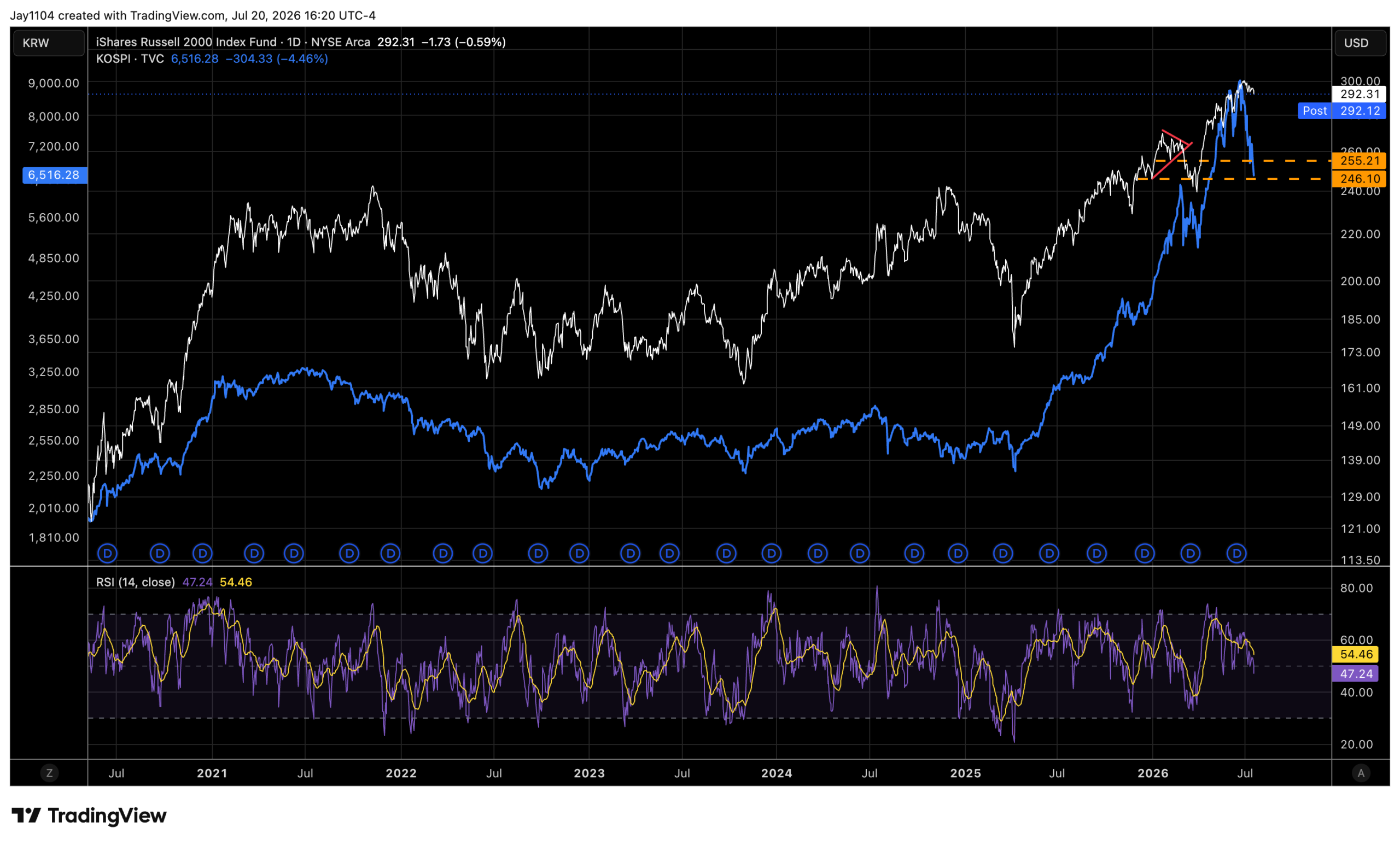Image resolution: width=1400 pixels, height=845 pixels.
Task: Click the December 2021 dividend marker
Action: tap(390, 553)
